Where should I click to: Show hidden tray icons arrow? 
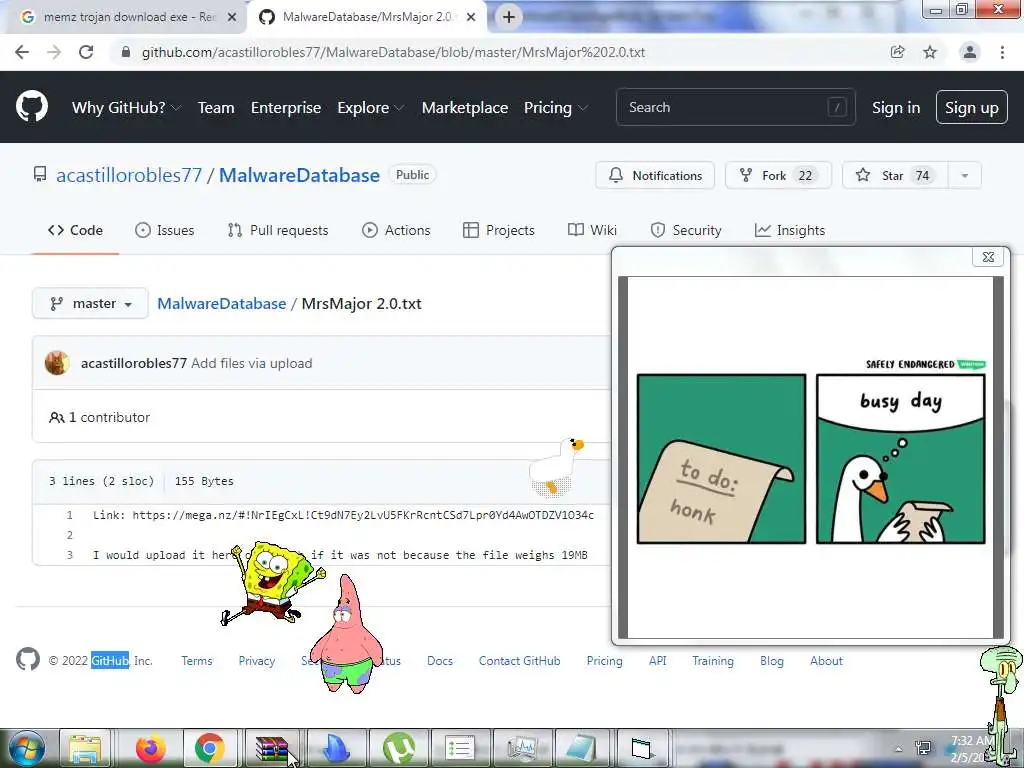[899, 750]
